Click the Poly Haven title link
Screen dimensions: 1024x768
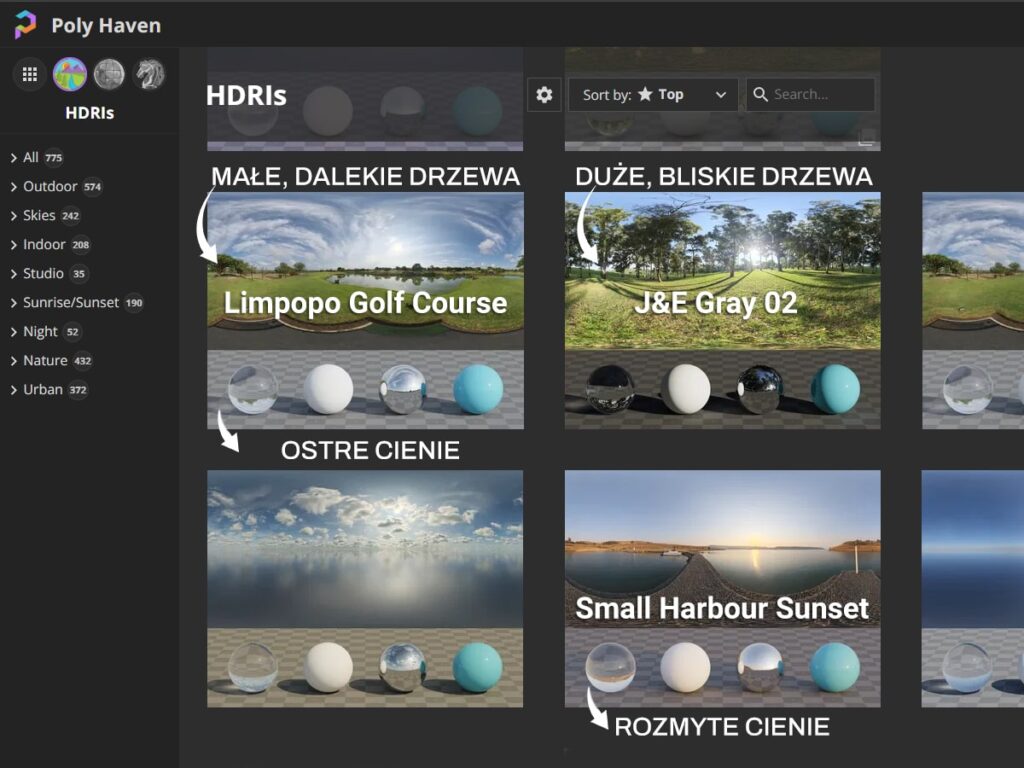[x=106, y=25]
